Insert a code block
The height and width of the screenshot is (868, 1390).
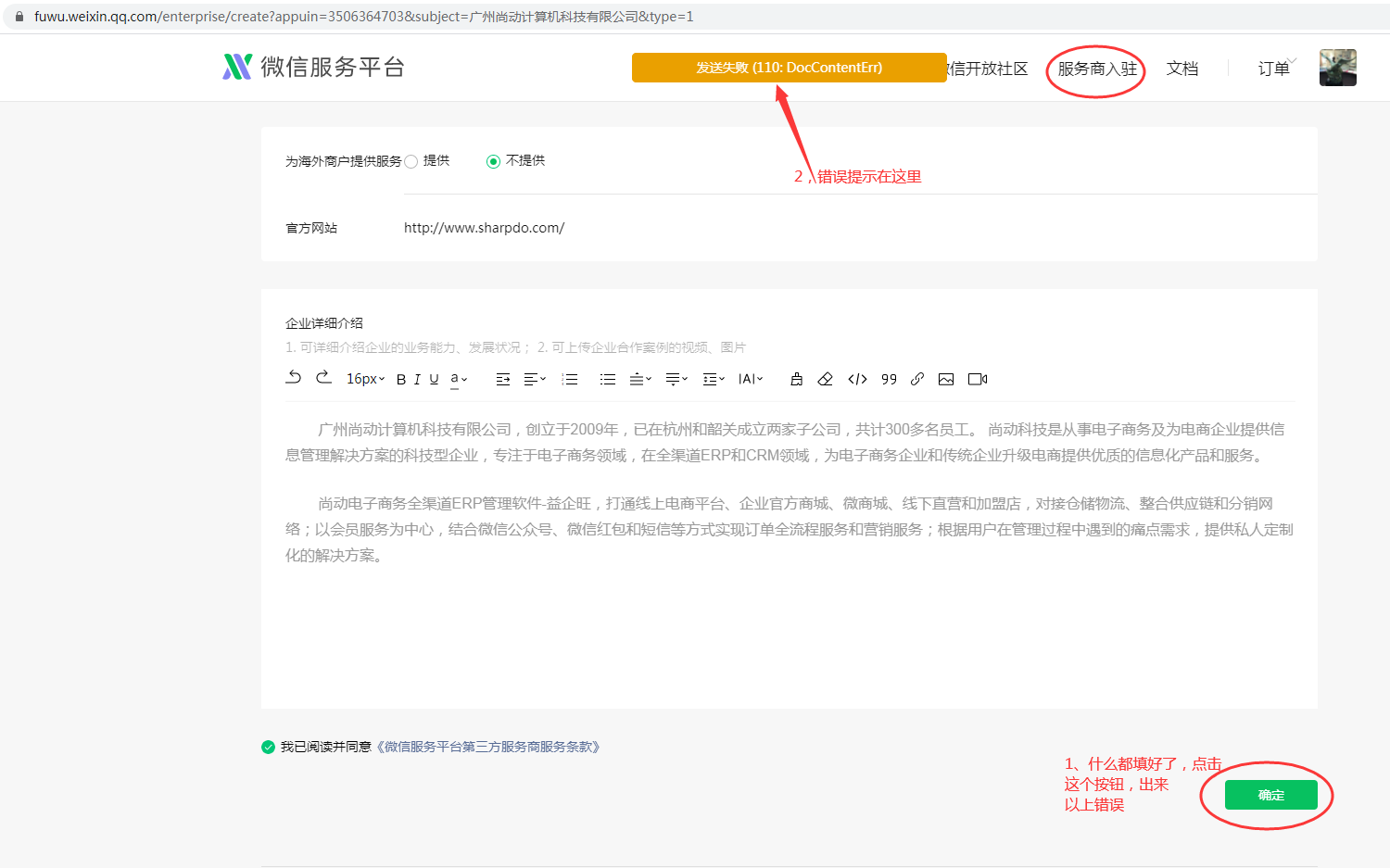858,379
